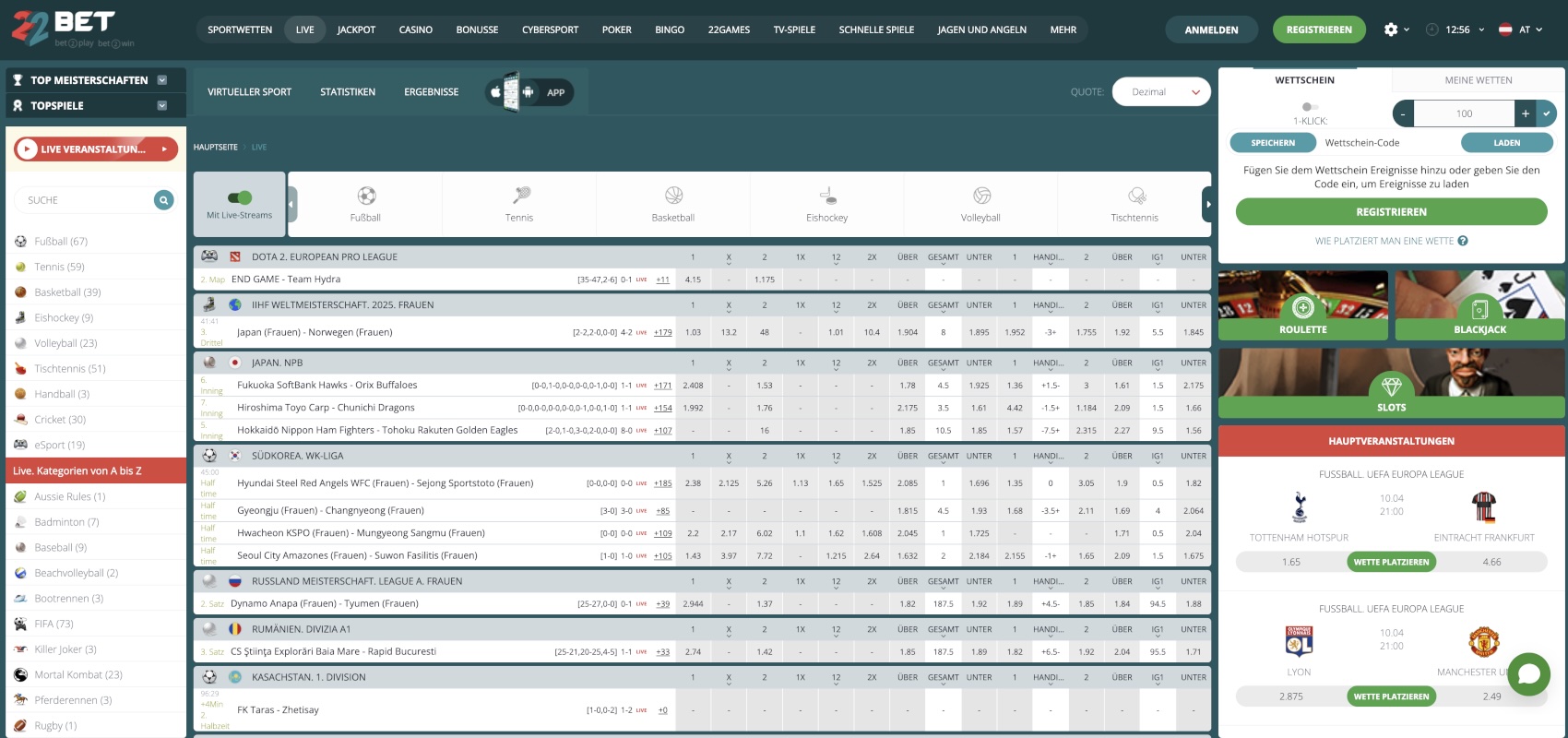Image resolution: width=1568 pixels, height=738 pixels.
Task: Switch to the Meine Wetten tab
Action: click(x=1478, y=80)
